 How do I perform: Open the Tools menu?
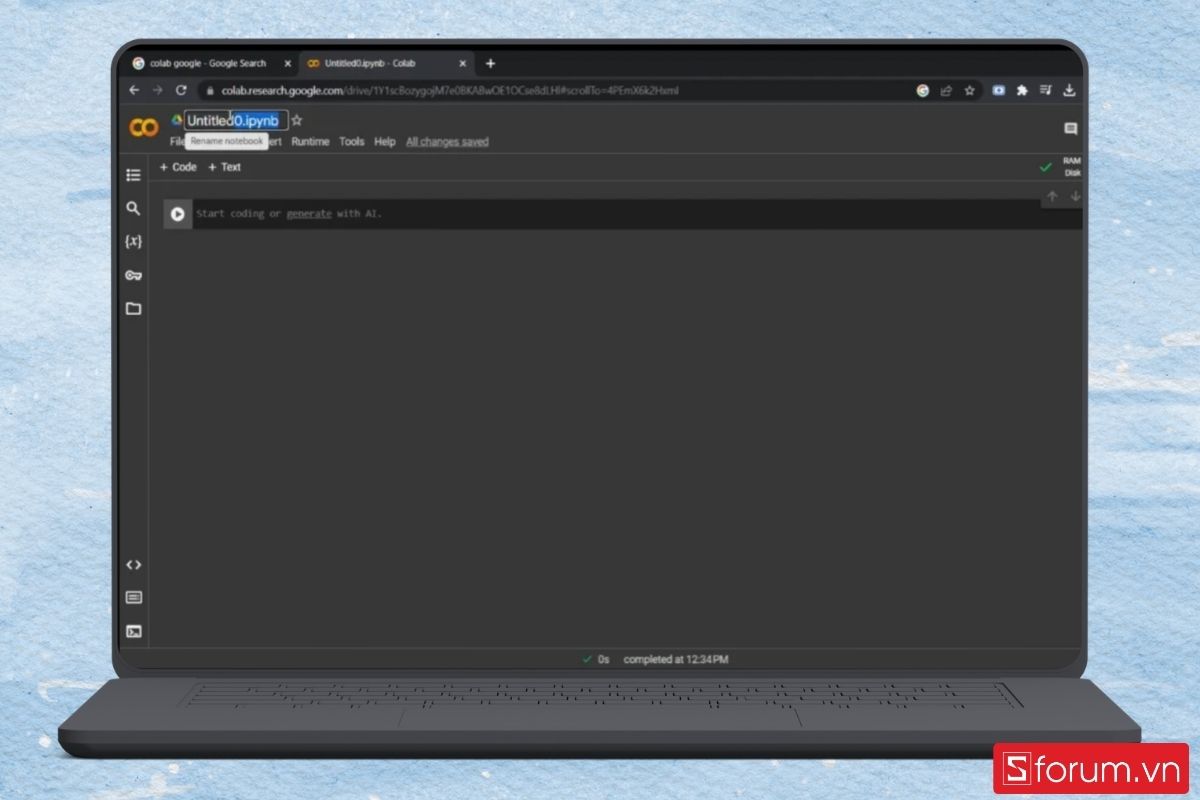[x=351, y=142]
